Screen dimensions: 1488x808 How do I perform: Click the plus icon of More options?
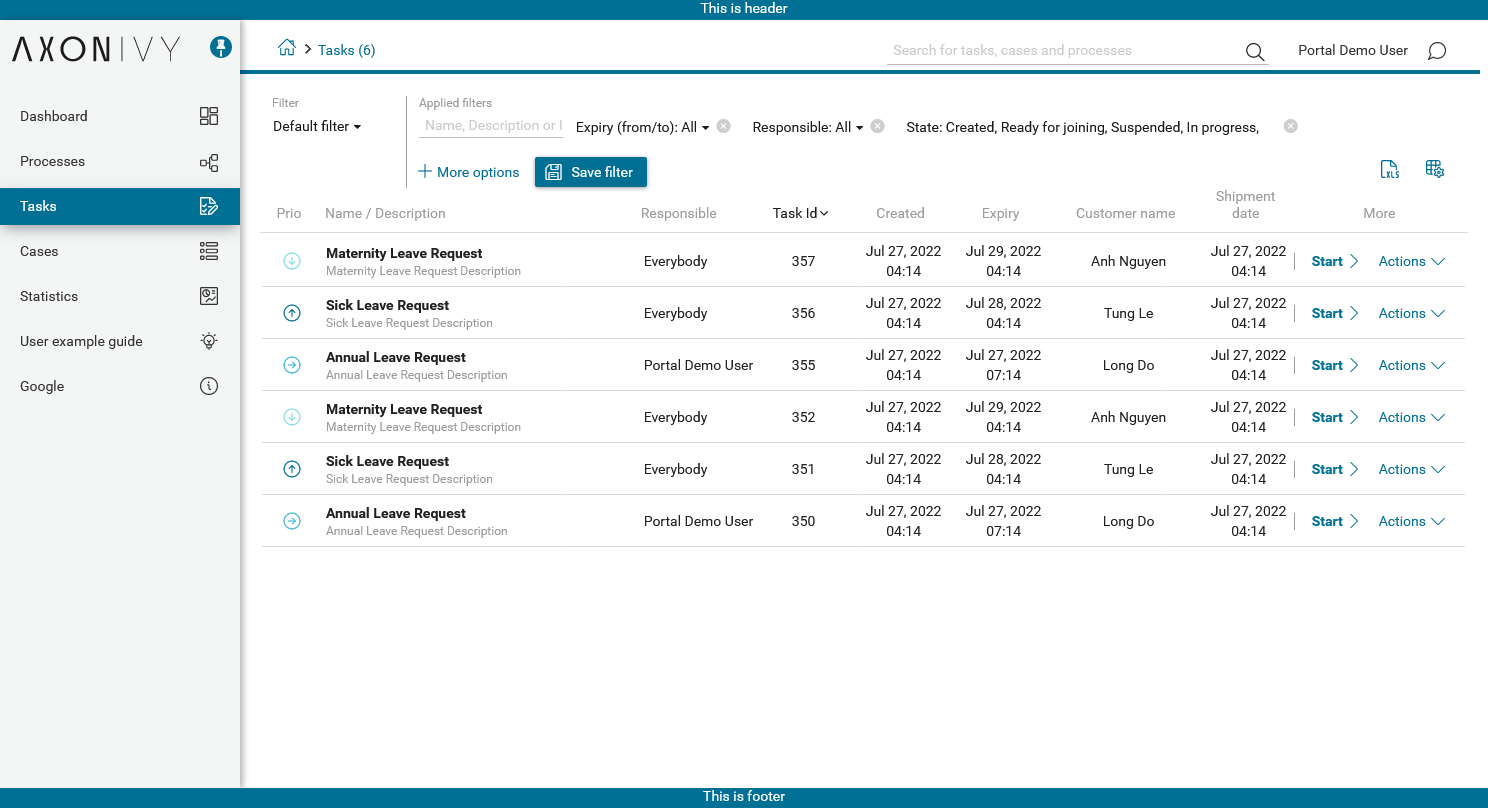pyautogui.click(x=425, y=171)
